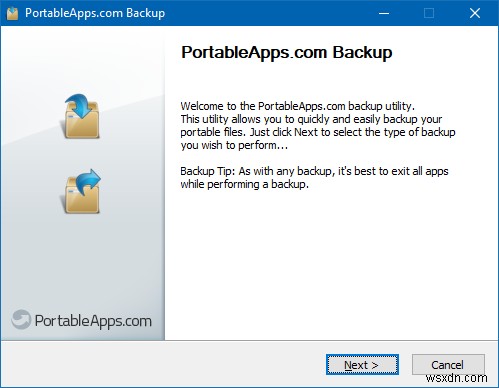499x388 pixels.
Task: Click the PortableApps.com wordmark in the sidebar
Action: (x=93, y=321)
